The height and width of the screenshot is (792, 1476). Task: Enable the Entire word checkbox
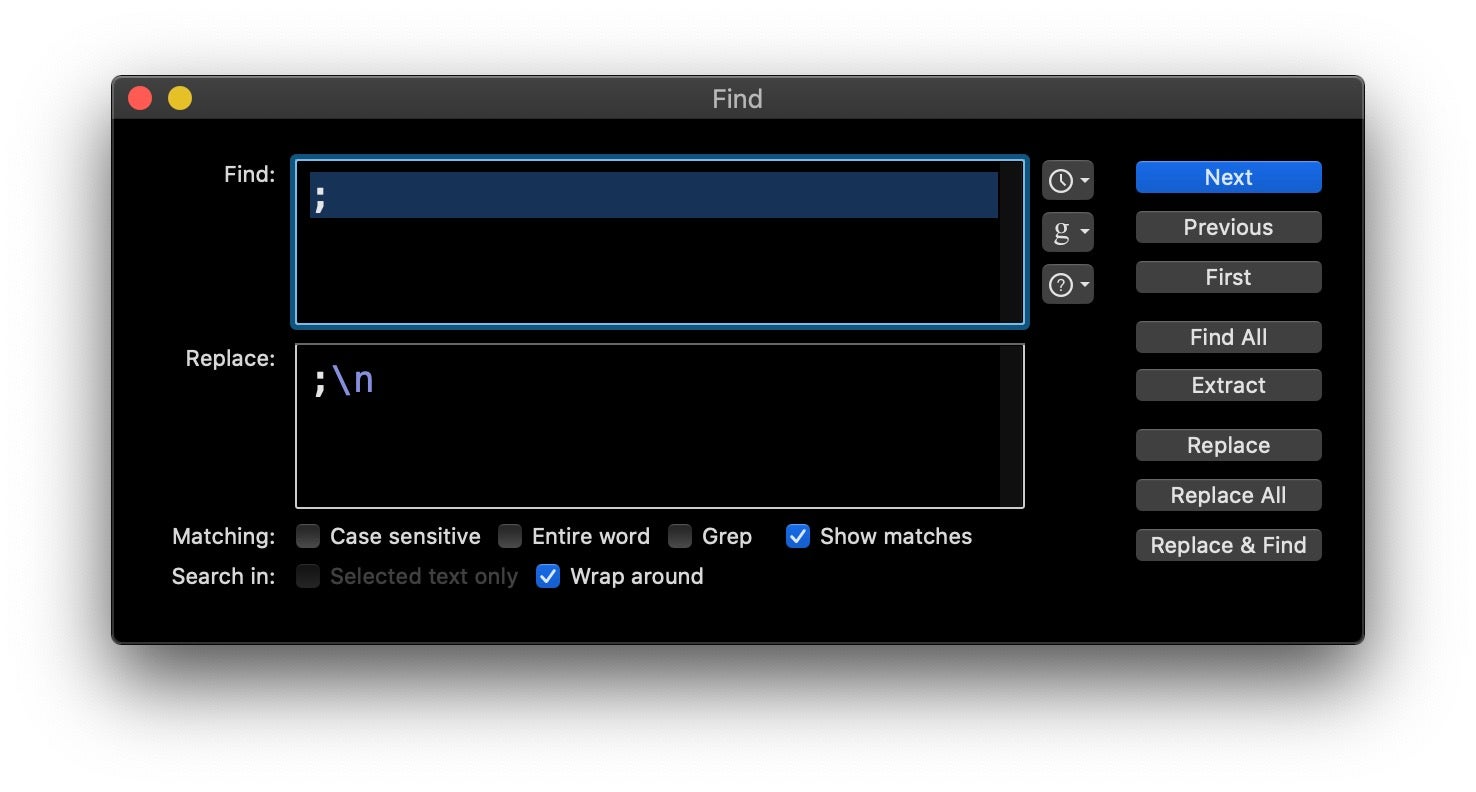(510, 537)
